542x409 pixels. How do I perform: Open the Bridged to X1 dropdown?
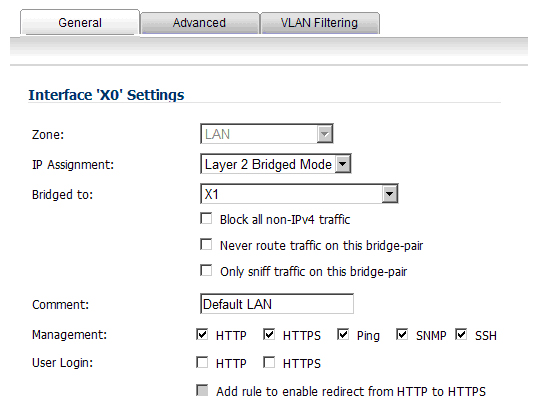299,194
